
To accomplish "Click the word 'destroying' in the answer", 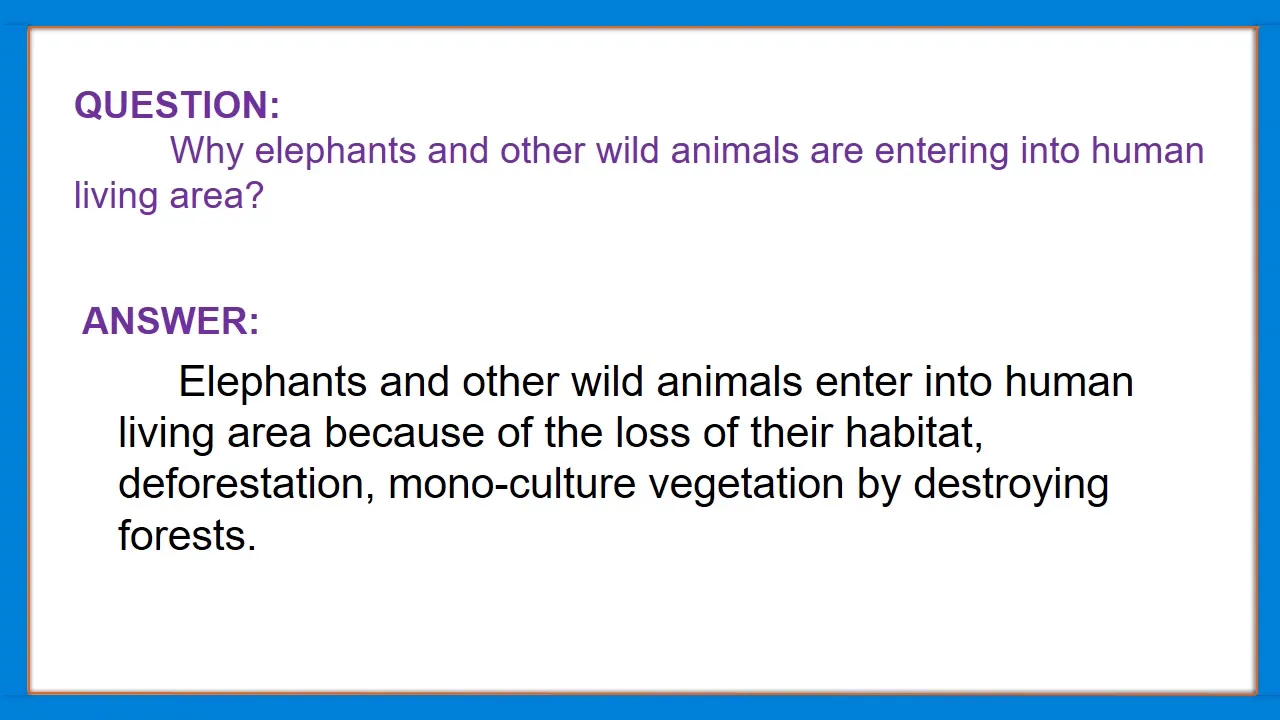I will point(1011,486).
